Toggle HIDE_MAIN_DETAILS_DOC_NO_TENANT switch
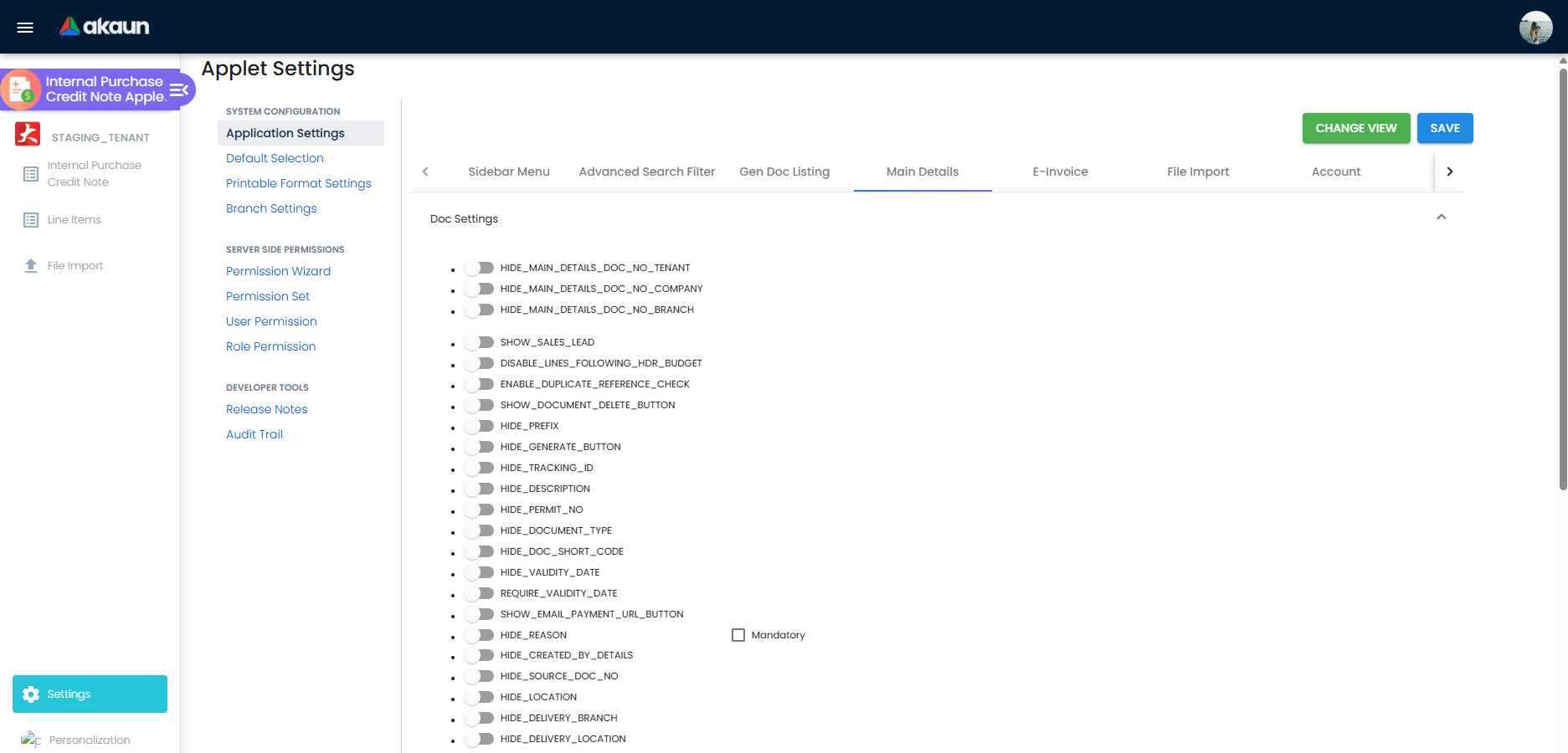The height and width of the screenshot is (753, 1568). point(480,268)
